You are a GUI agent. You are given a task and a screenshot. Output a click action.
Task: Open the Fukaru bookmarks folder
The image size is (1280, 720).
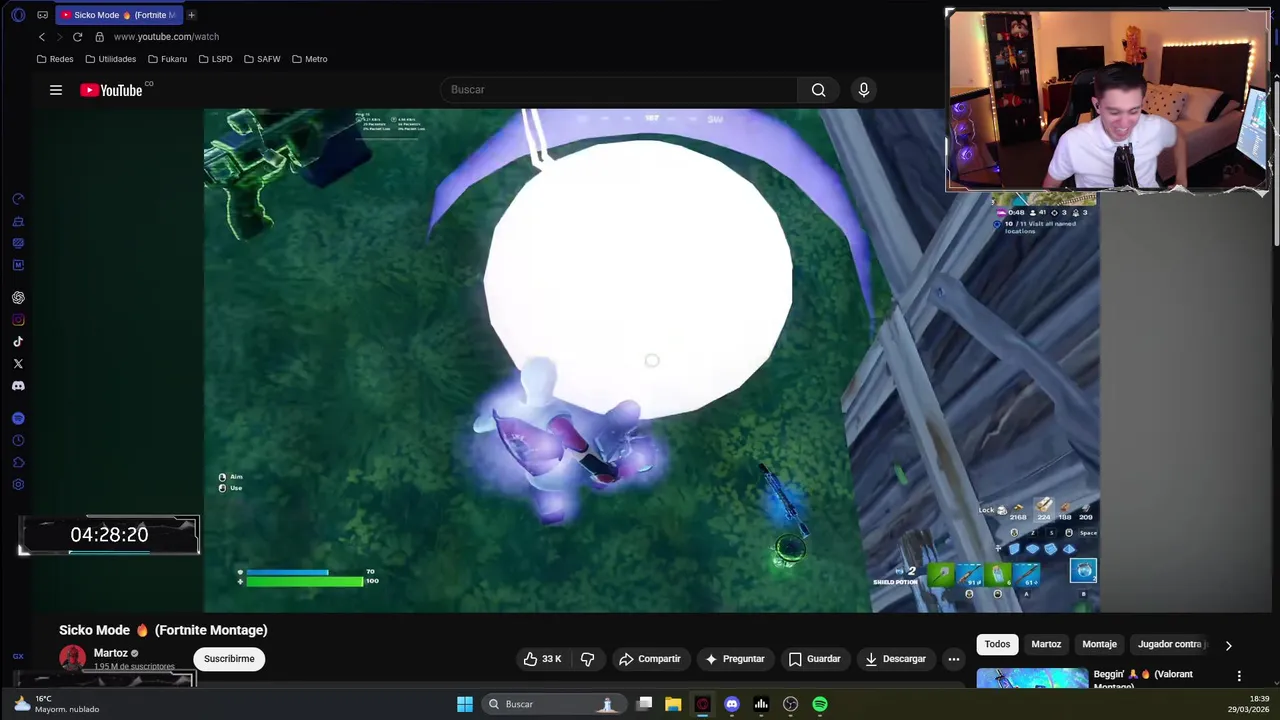pos(167,59)
